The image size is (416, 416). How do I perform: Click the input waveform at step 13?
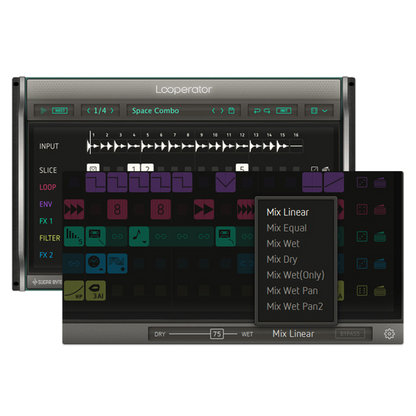[256, 146]
